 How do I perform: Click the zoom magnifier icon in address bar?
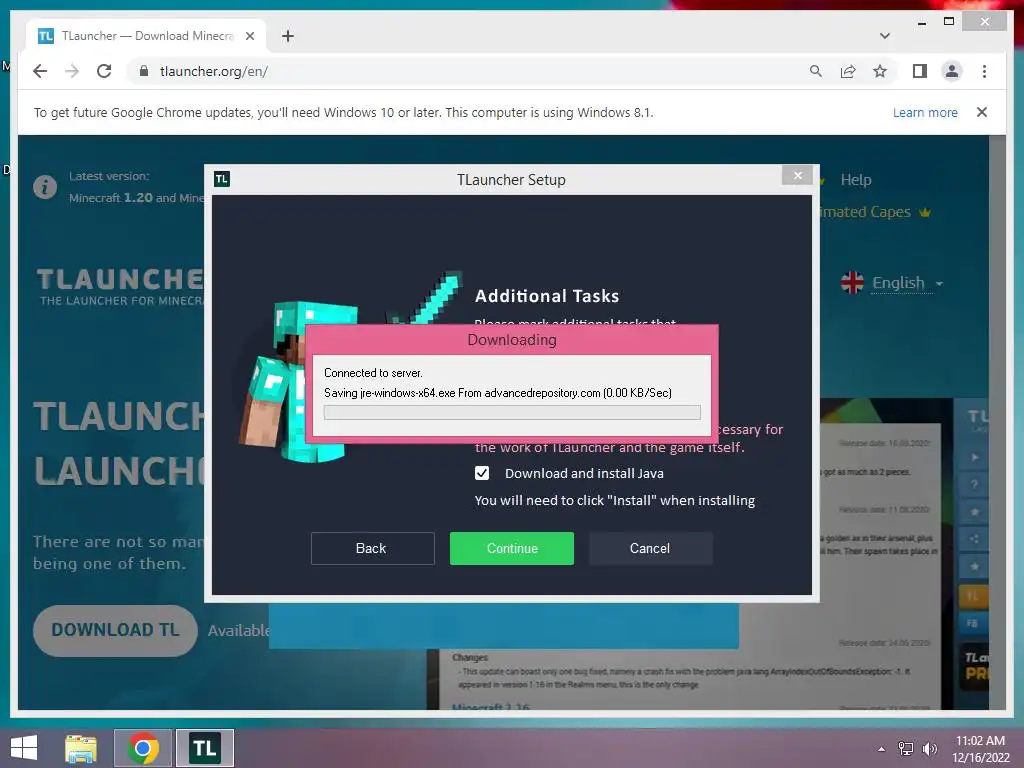[x=816, y=71]
